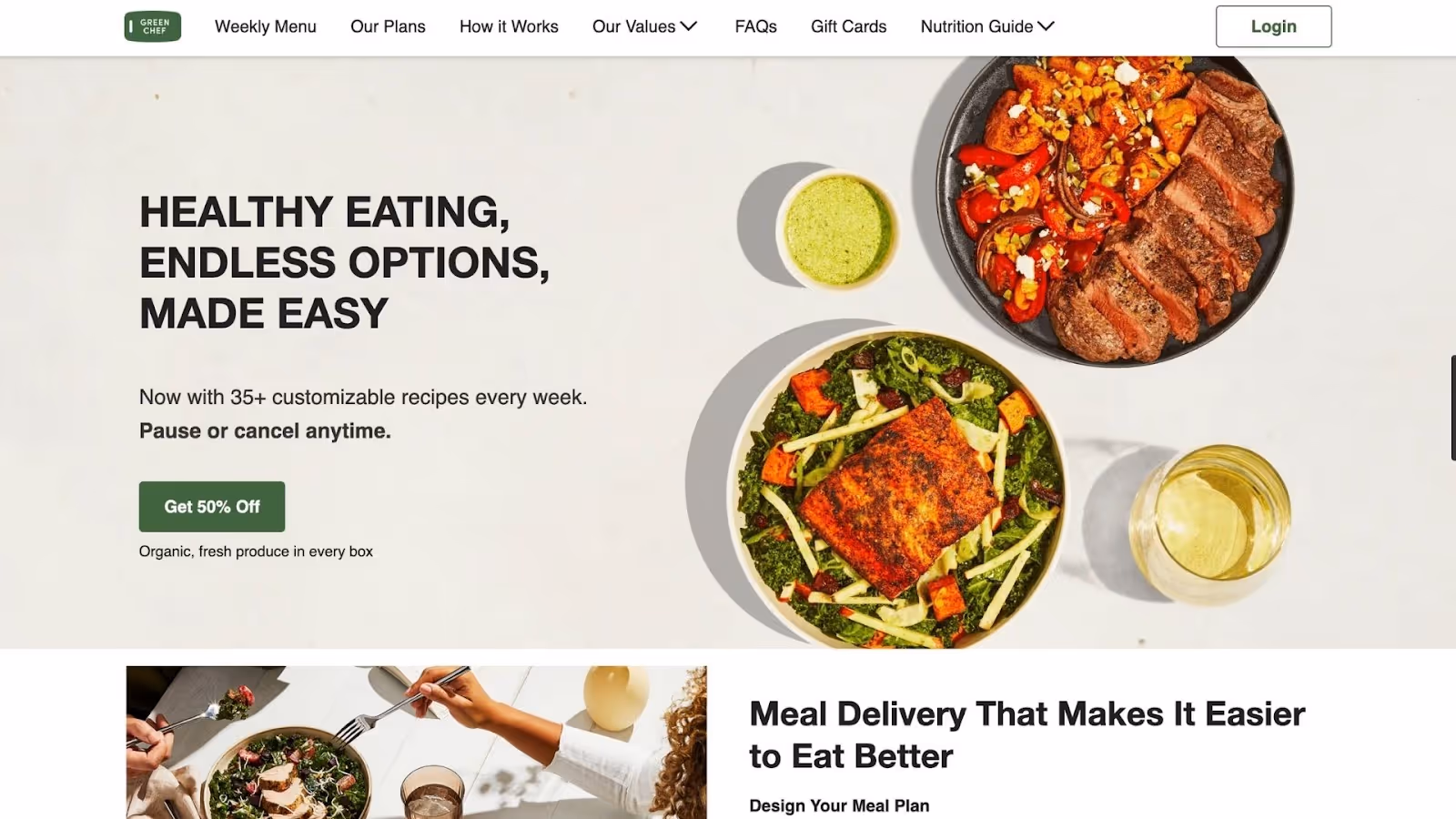1456x819 pixels.
Task: Click the white wine glass image
Action: [x=1210, y=524]
